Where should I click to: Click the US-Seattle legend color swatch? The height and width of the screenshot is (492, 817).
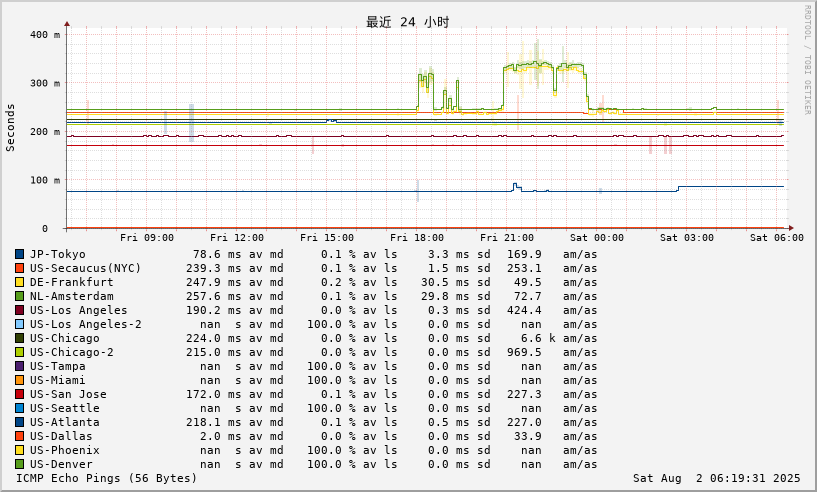(x=20, y=408)
